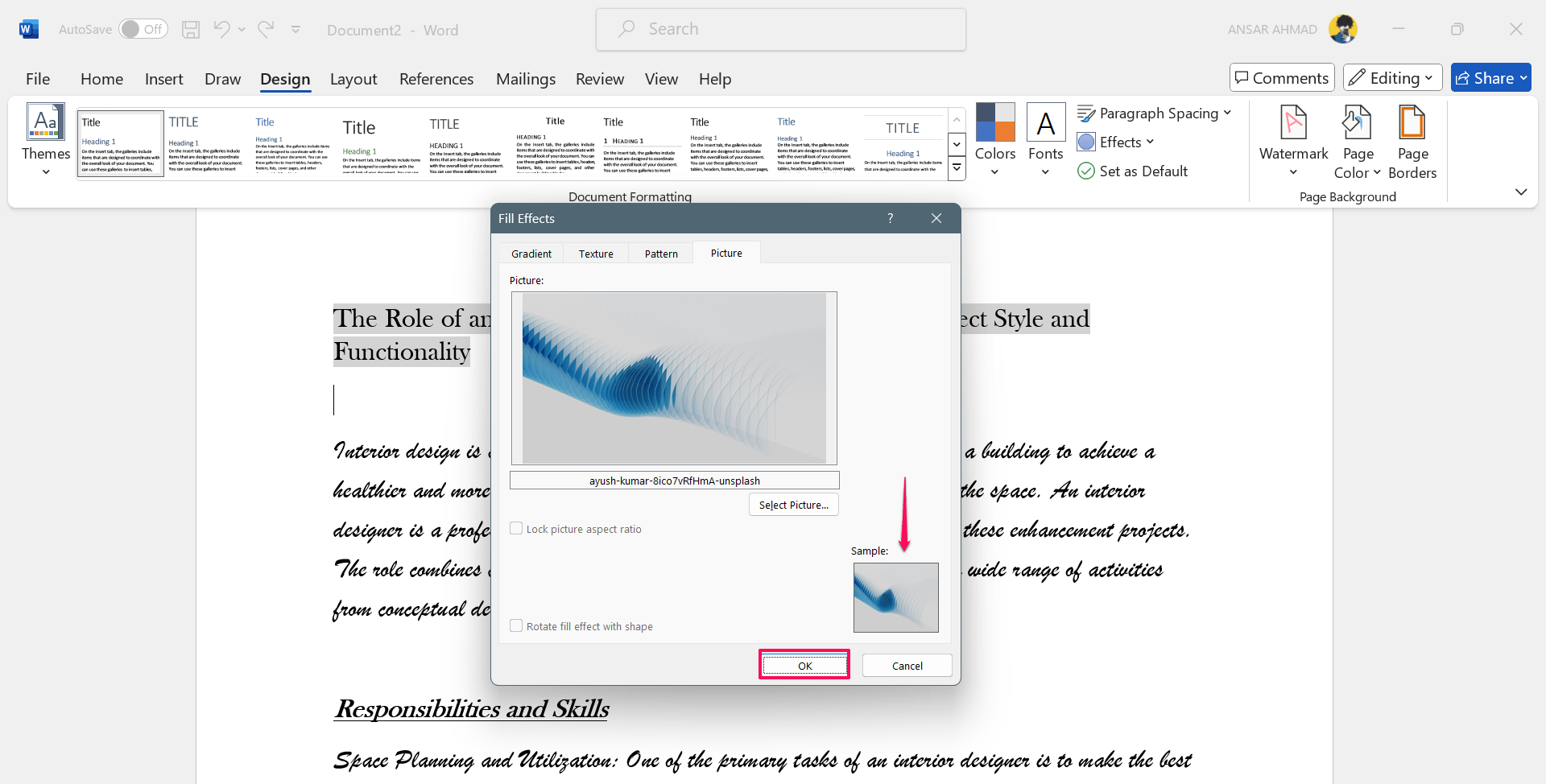Collapse the ribbon with the chevron

coord(1521,192)
